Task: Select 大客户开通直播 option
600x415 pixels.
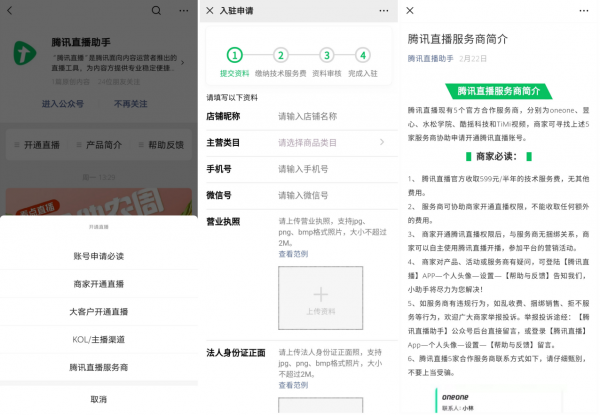Action: pyautogui.click(x=99, y=312)
